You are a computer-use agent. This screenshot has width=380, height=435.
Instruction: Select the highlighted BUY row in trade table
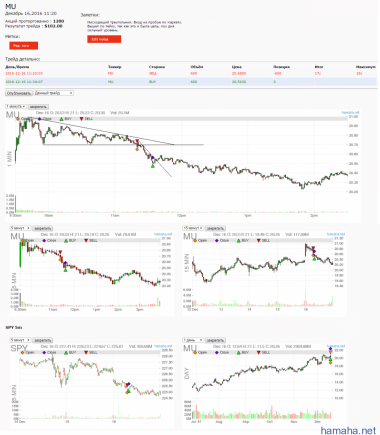pyautogui.click(x=191, y=82)
